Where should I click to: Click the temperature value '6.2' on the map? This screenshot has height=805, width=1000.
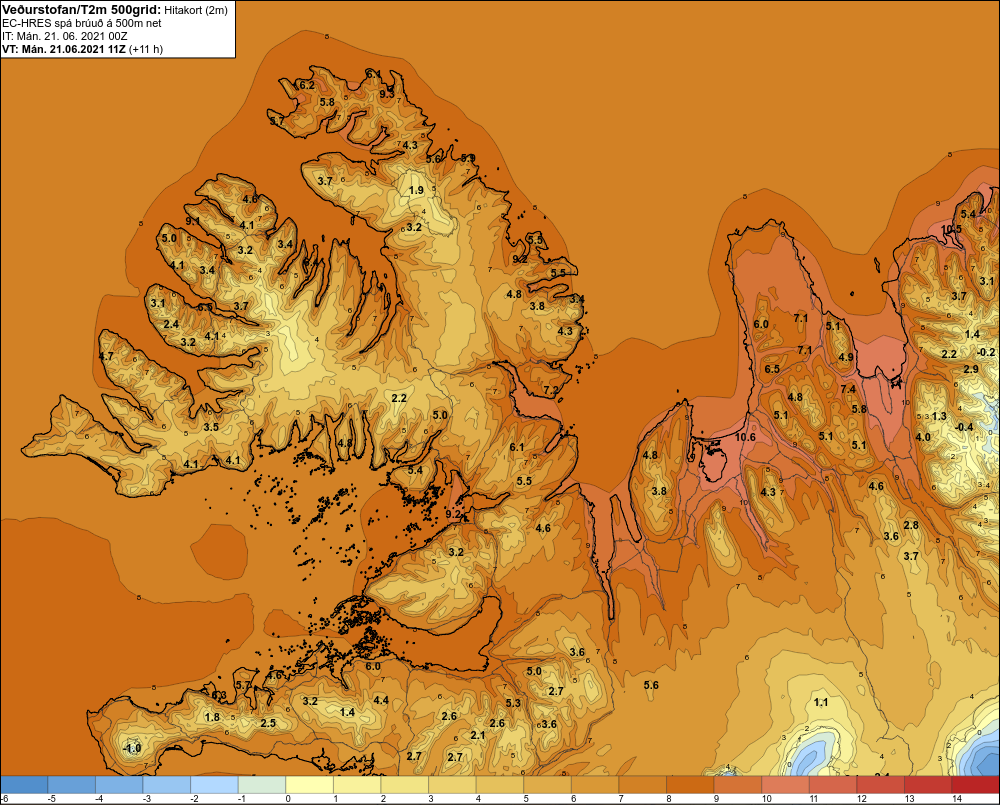point(307,85)
